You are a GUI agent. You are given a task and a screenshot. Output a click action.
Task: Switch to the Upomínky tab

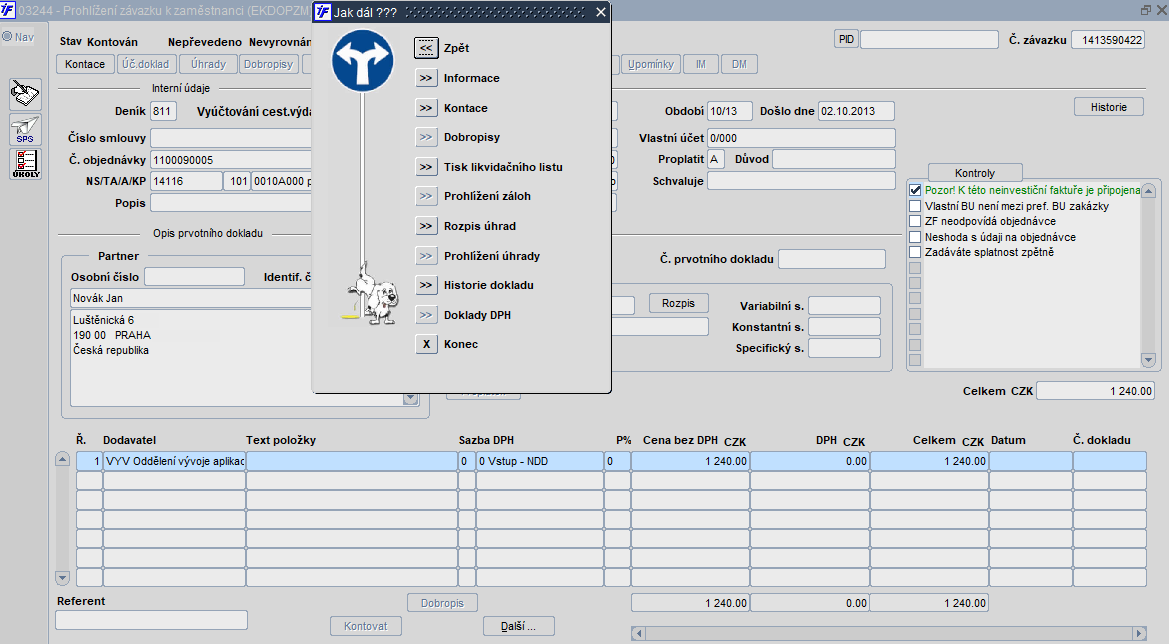click(650, 64)
